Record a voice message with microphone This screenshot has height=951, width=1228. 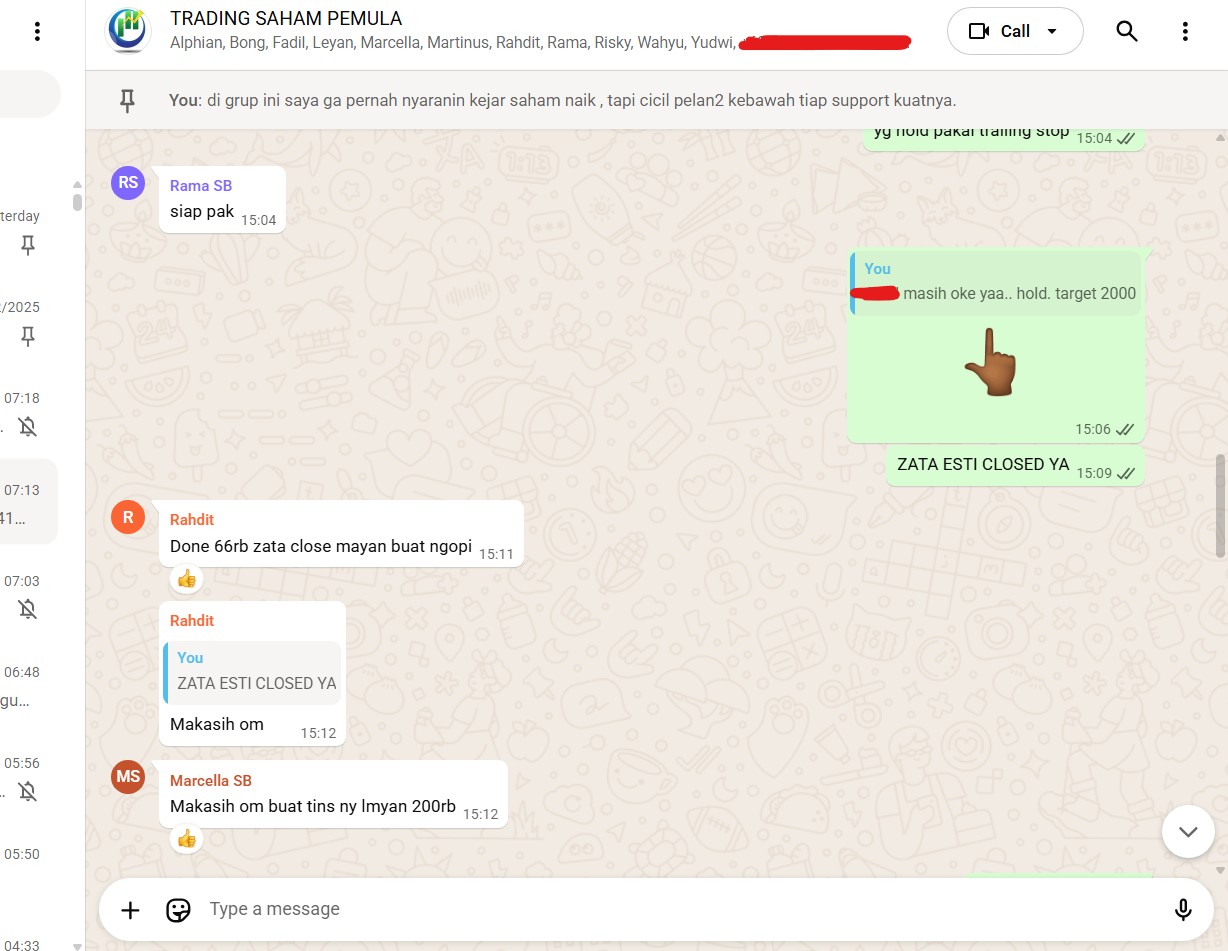(x=1183, y=909)
